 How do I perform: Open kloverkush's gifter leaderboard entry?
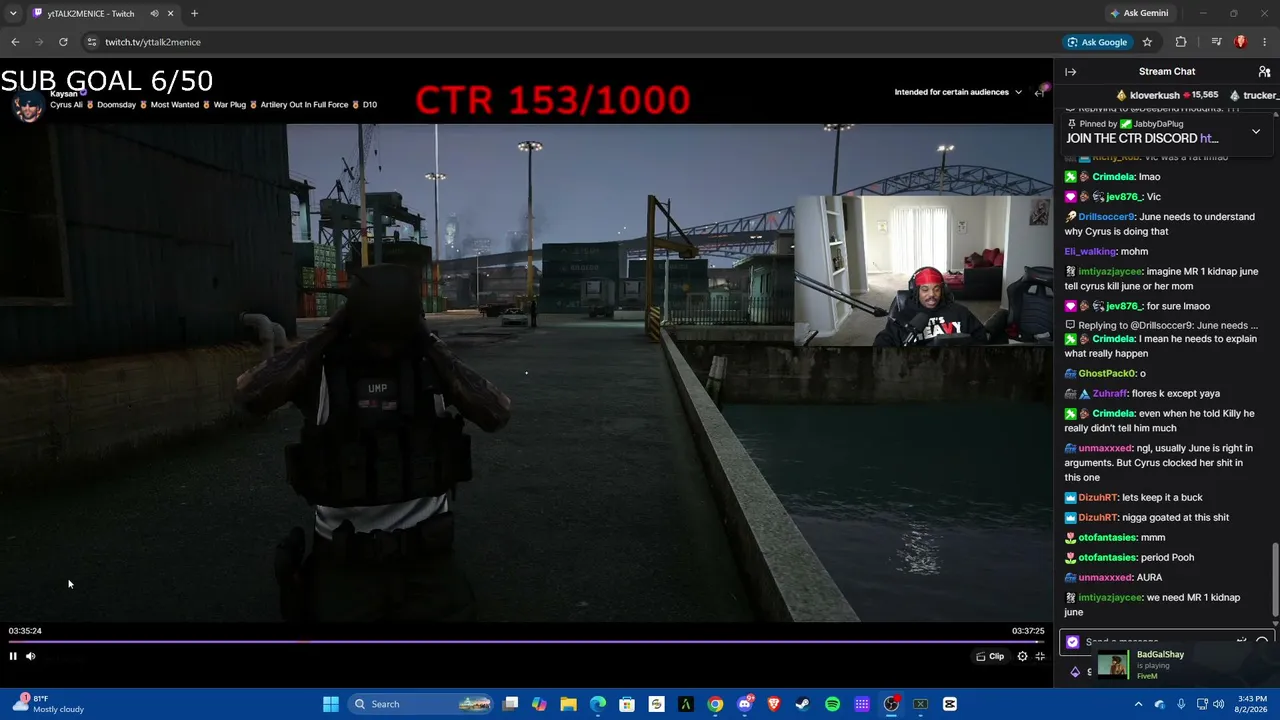pyautogui.click(x=1167, y=95)
